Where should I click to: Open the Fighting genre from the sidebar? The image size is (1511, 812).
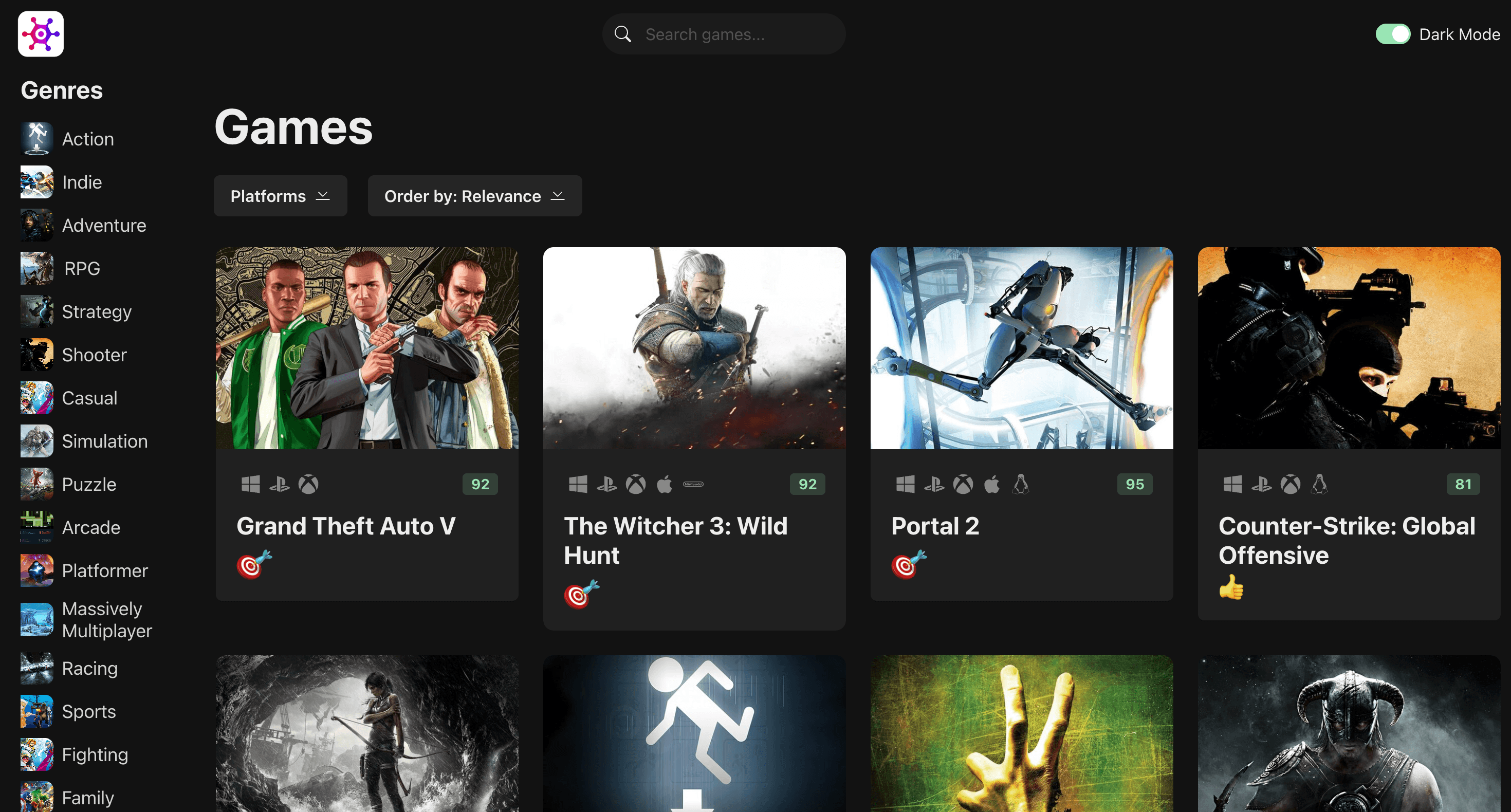[95, 754]
